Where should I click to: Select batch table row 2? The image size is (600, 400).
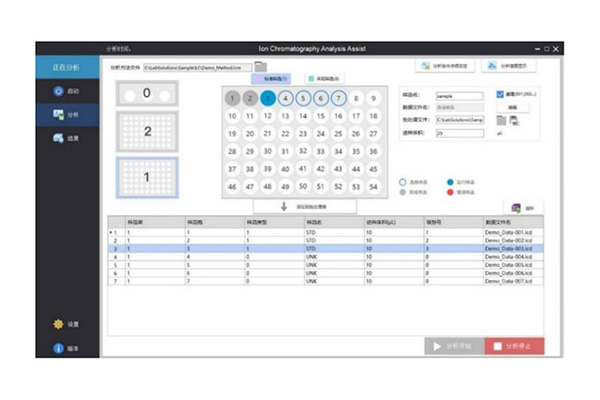point(326,240)
